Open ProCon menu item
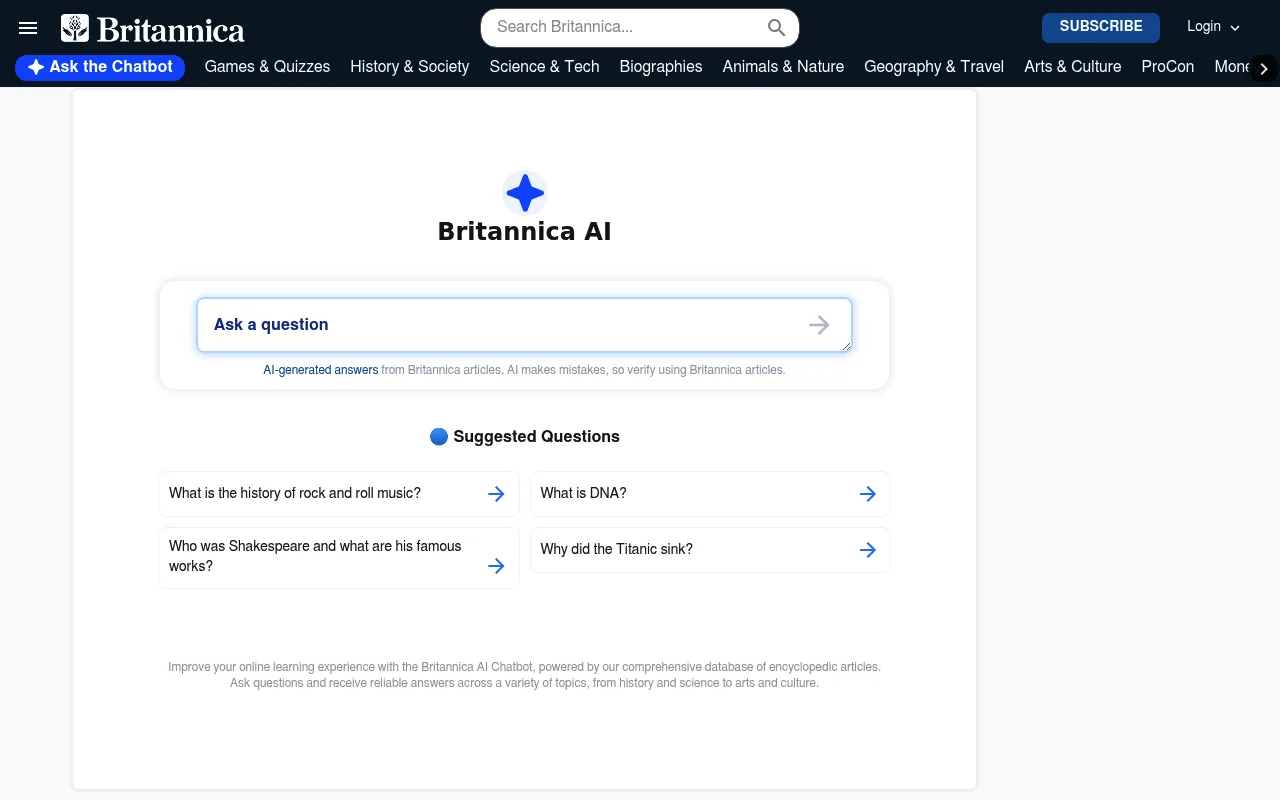1280x800 pixels. click(1168, 67)
